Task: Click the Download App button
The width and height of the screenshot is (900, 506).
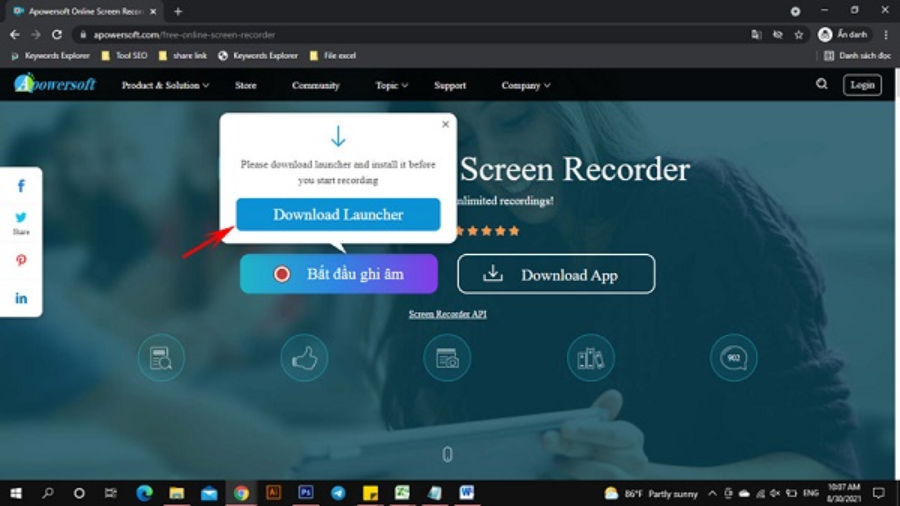Action: (x=556, y=274)
